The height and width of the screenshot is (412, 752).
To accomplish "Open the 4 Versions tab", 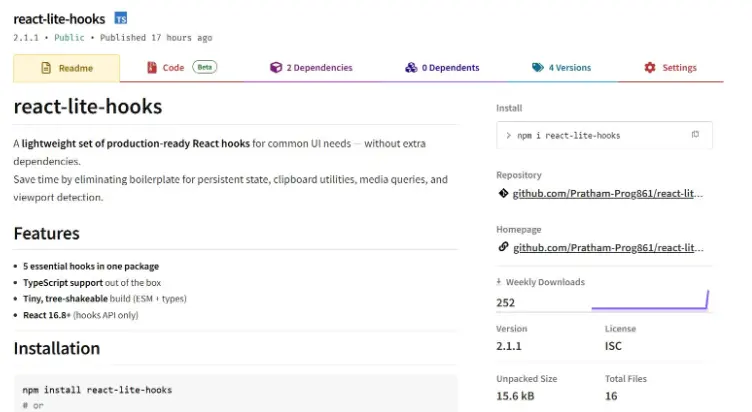I will tap(562, 68).
